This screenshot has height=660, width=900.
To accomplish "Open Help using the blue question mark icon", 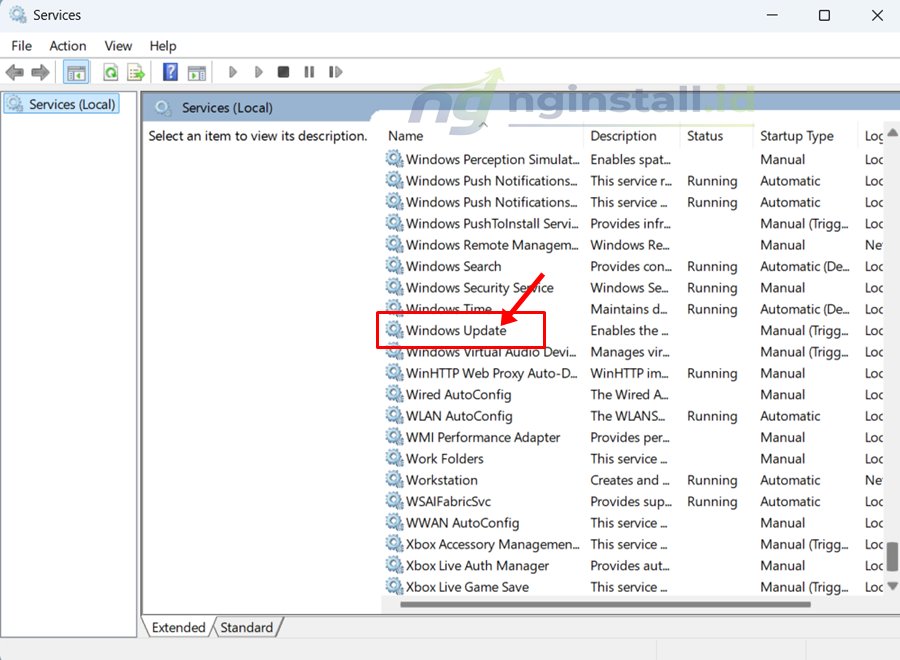I will [x=169, y=71].
